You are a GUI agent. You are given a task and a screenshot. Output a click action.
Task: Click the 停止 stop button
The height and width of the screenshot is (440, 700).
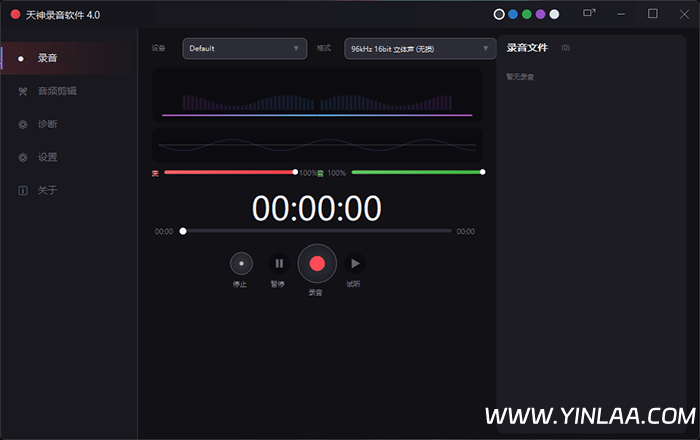242,264
